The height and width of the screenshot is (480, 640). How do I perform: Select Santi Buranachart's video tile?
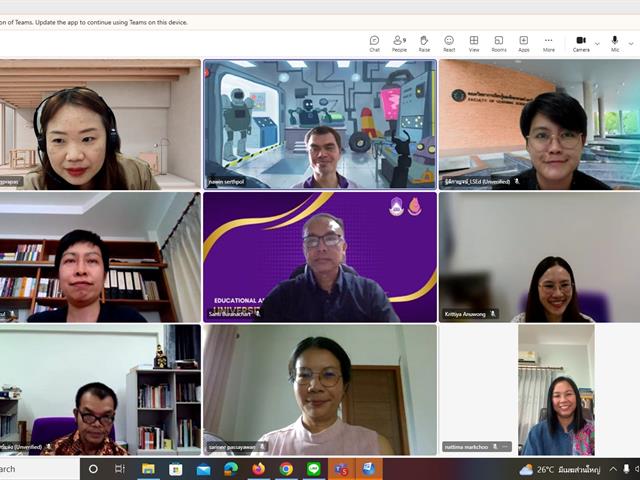pyautogui.click(x=320, y=257)
